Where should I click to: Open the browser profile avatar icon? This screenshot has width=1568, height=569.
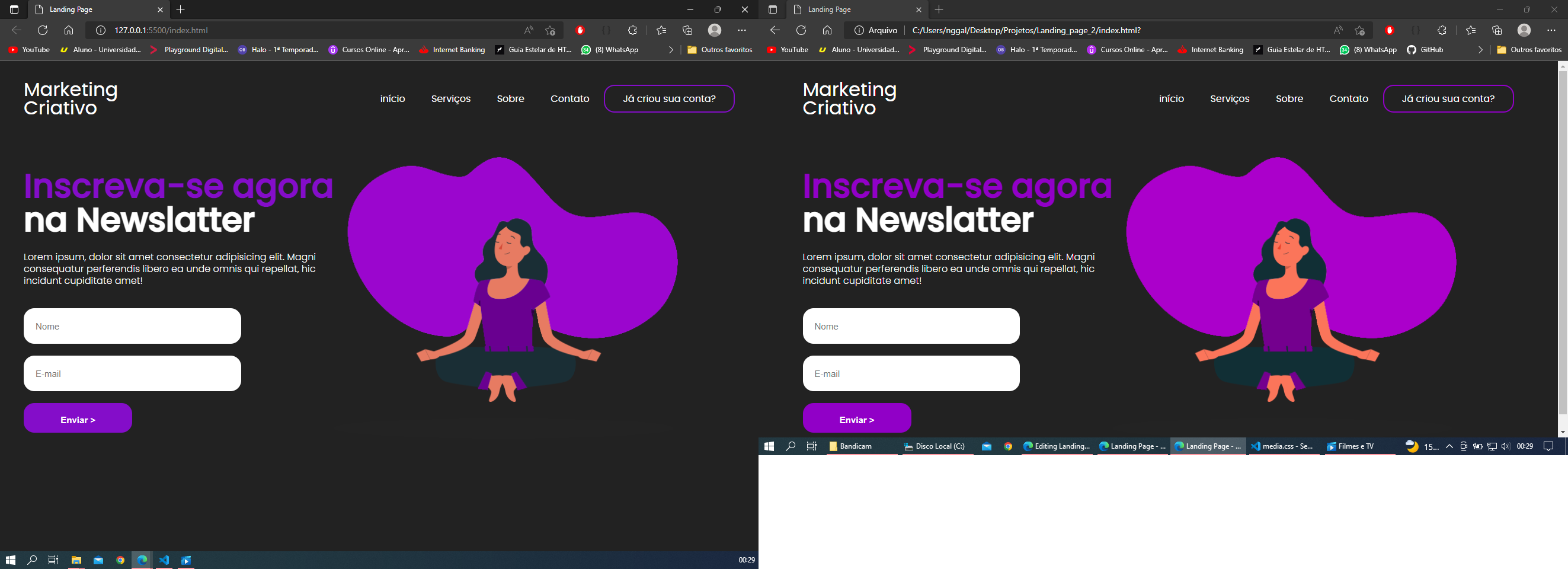coord(713,30)
